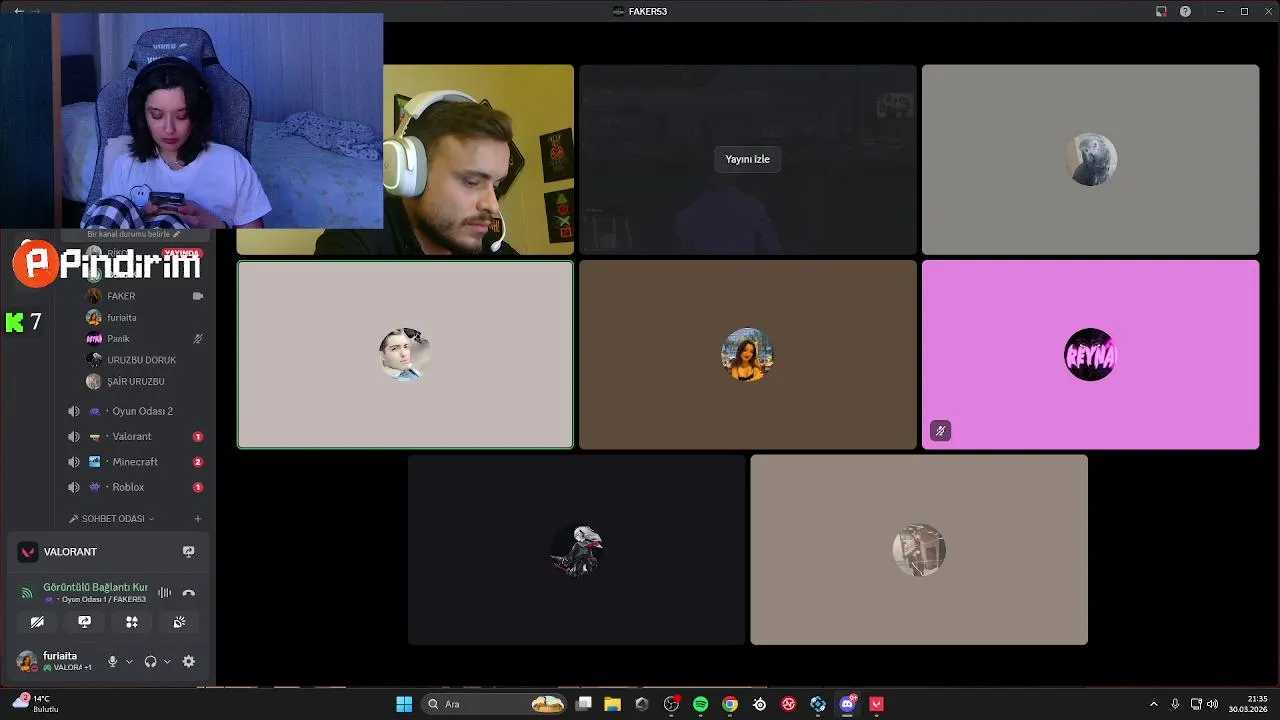1280x720 pixels.
Task: Open the activities launcher button
Action: [x=131, y=622]
